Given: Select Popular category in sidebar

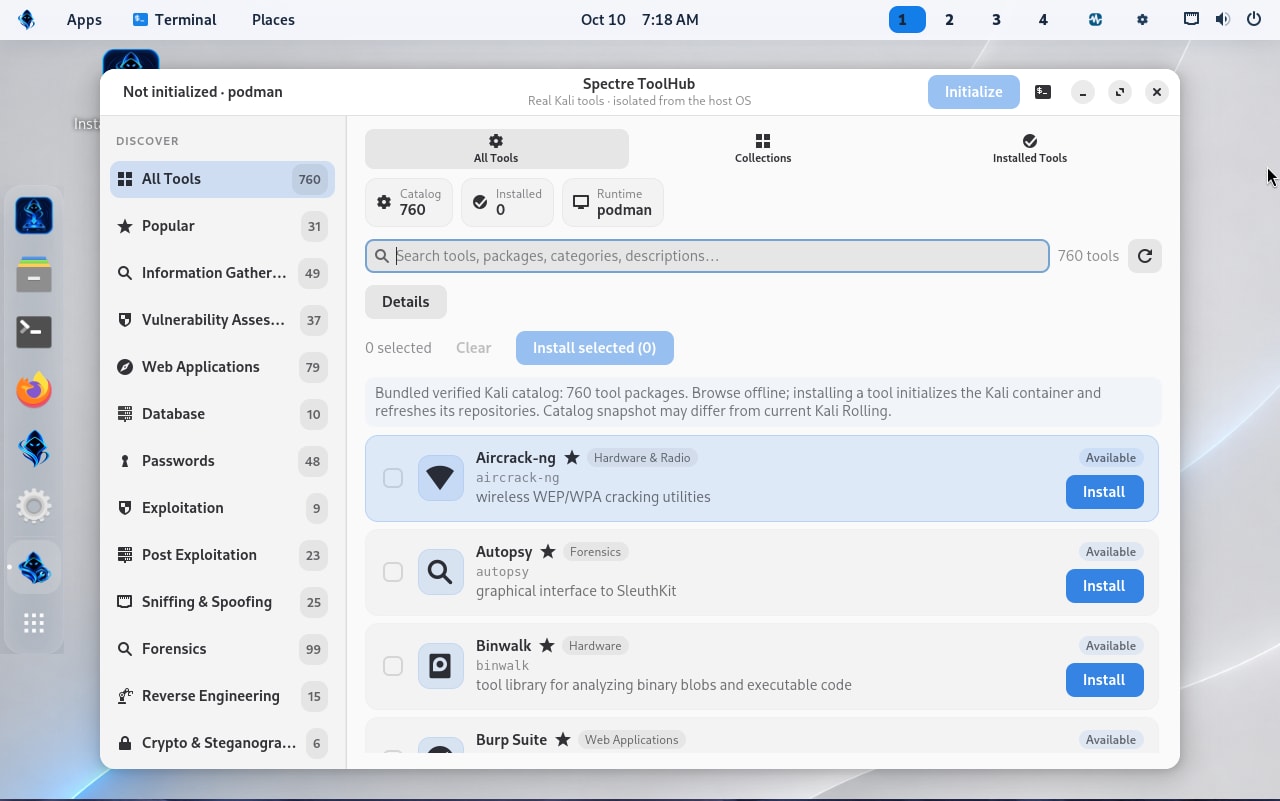Looking at the screenshot, I should point(222,226).
